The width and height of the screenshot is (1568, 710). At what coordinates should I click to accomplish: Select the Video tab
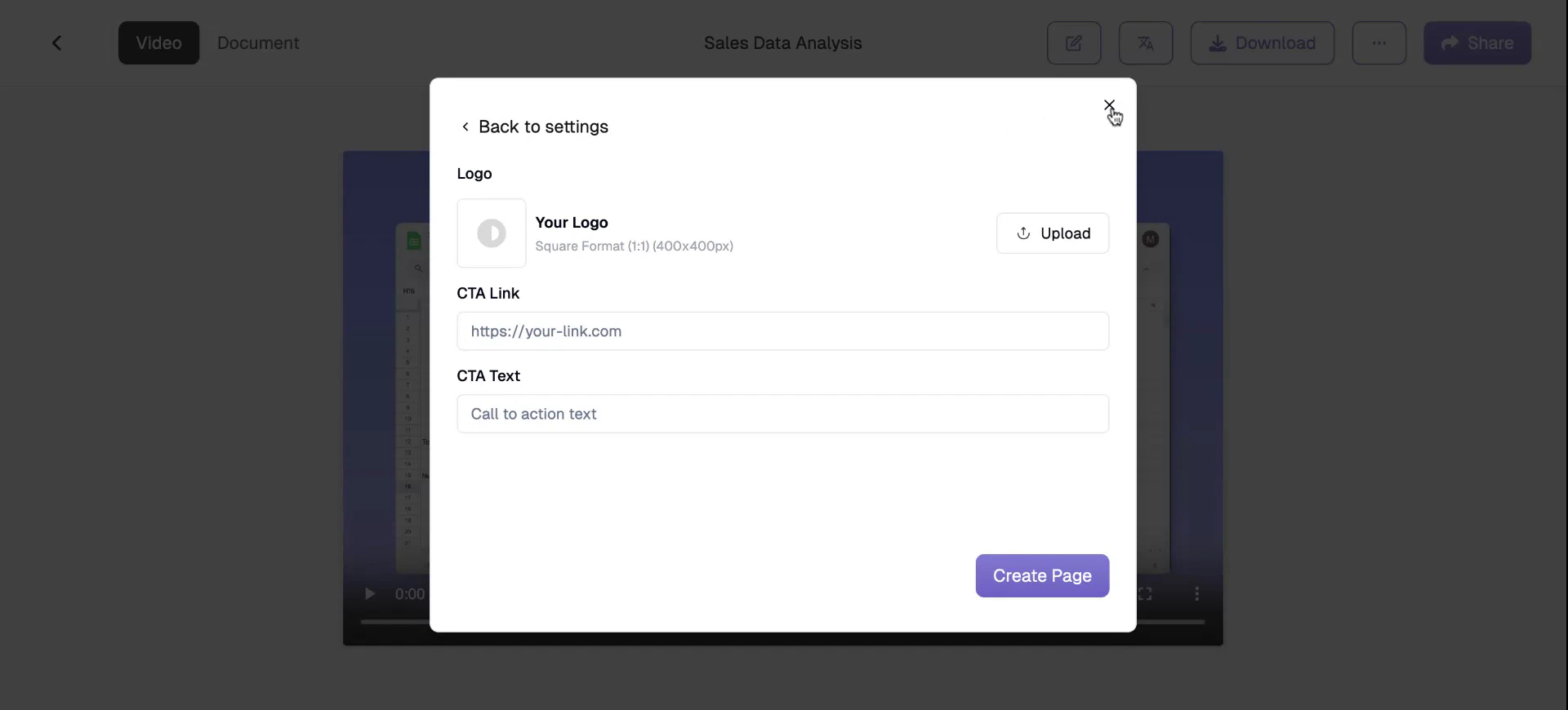tap(158, 42)
